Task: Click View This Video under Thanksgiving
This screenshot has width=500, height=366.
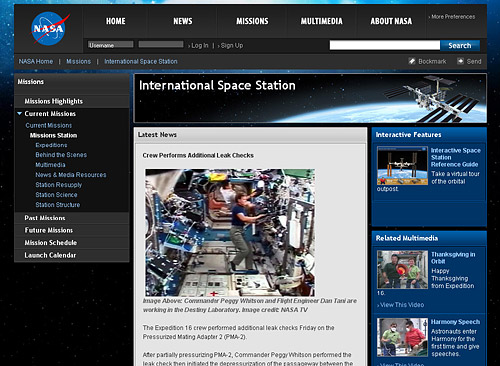Action: (x=401, y=305)
